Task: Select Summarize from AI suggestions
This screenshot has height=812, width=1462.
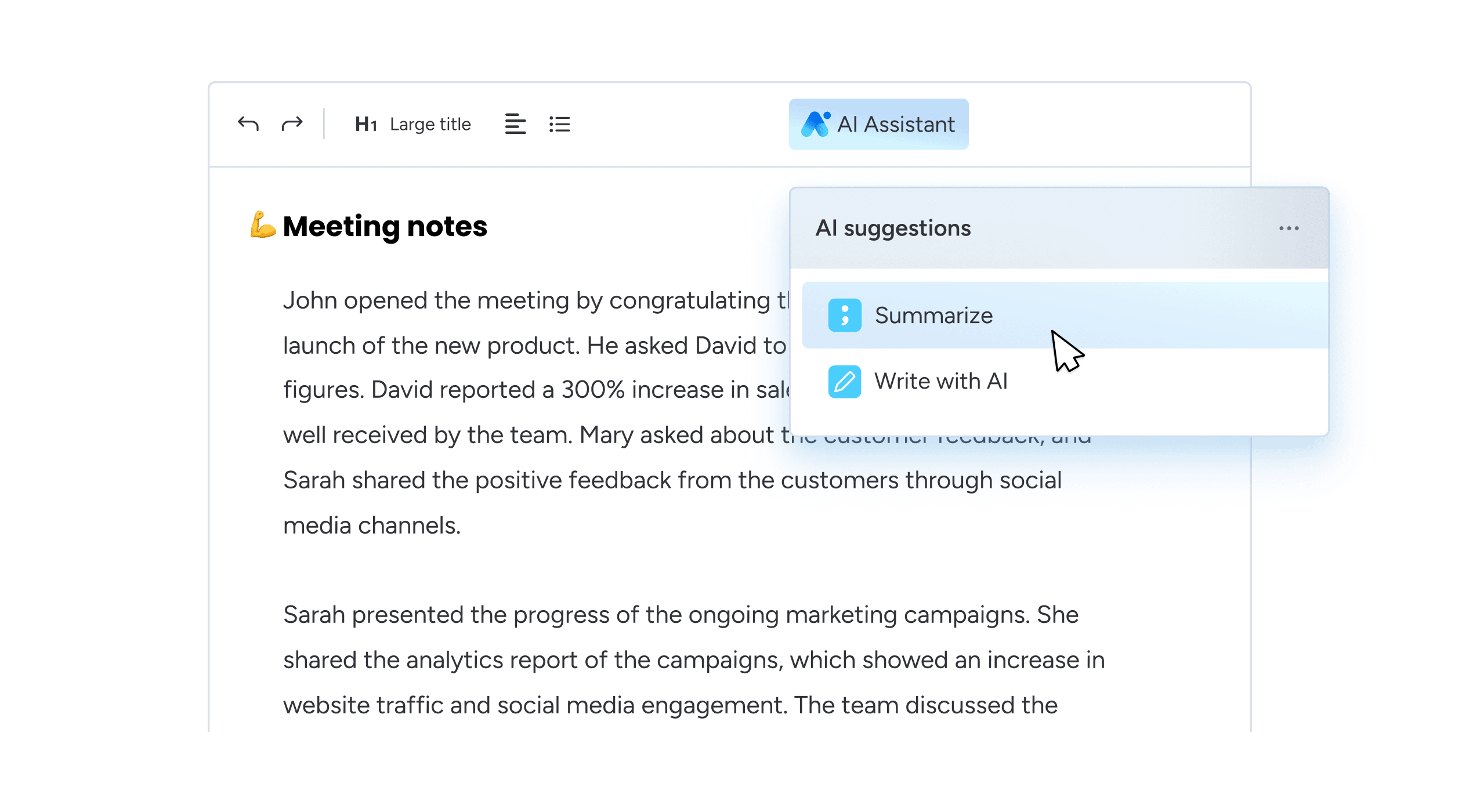Action: (x=934, y=316)
